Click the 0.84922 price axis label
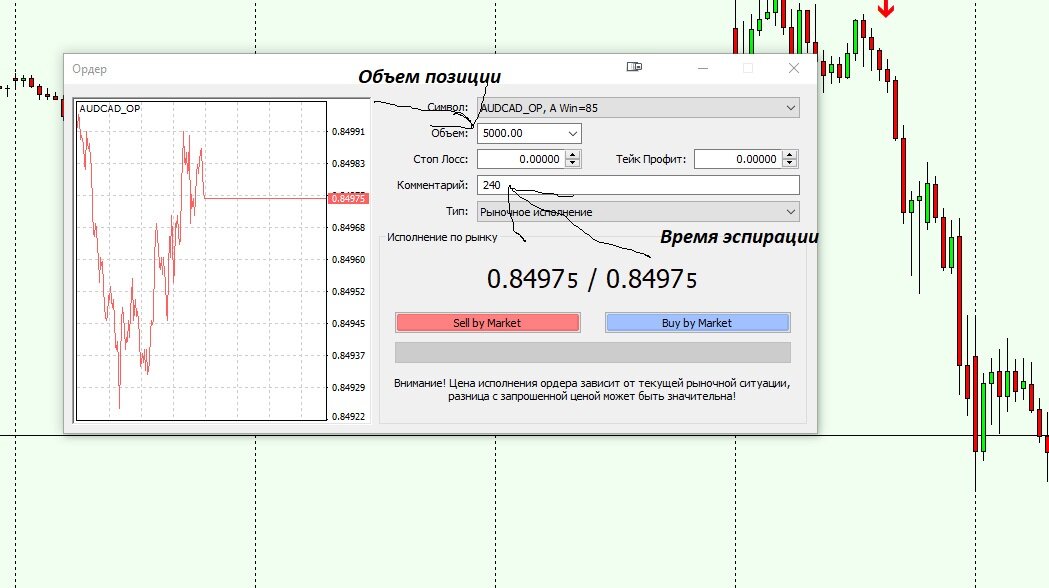 pyautogui.click(x=349, y=416)
